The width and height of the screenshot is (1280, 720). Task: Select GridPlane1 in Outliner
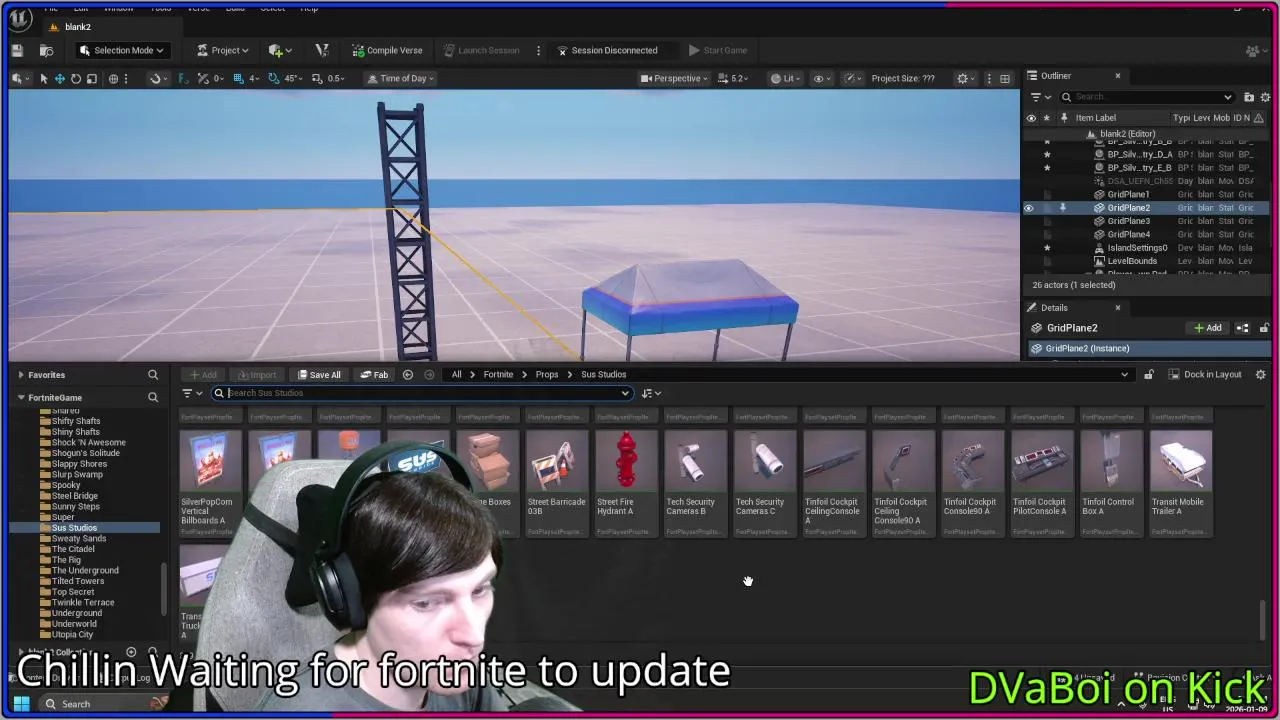pos(1128,194)
